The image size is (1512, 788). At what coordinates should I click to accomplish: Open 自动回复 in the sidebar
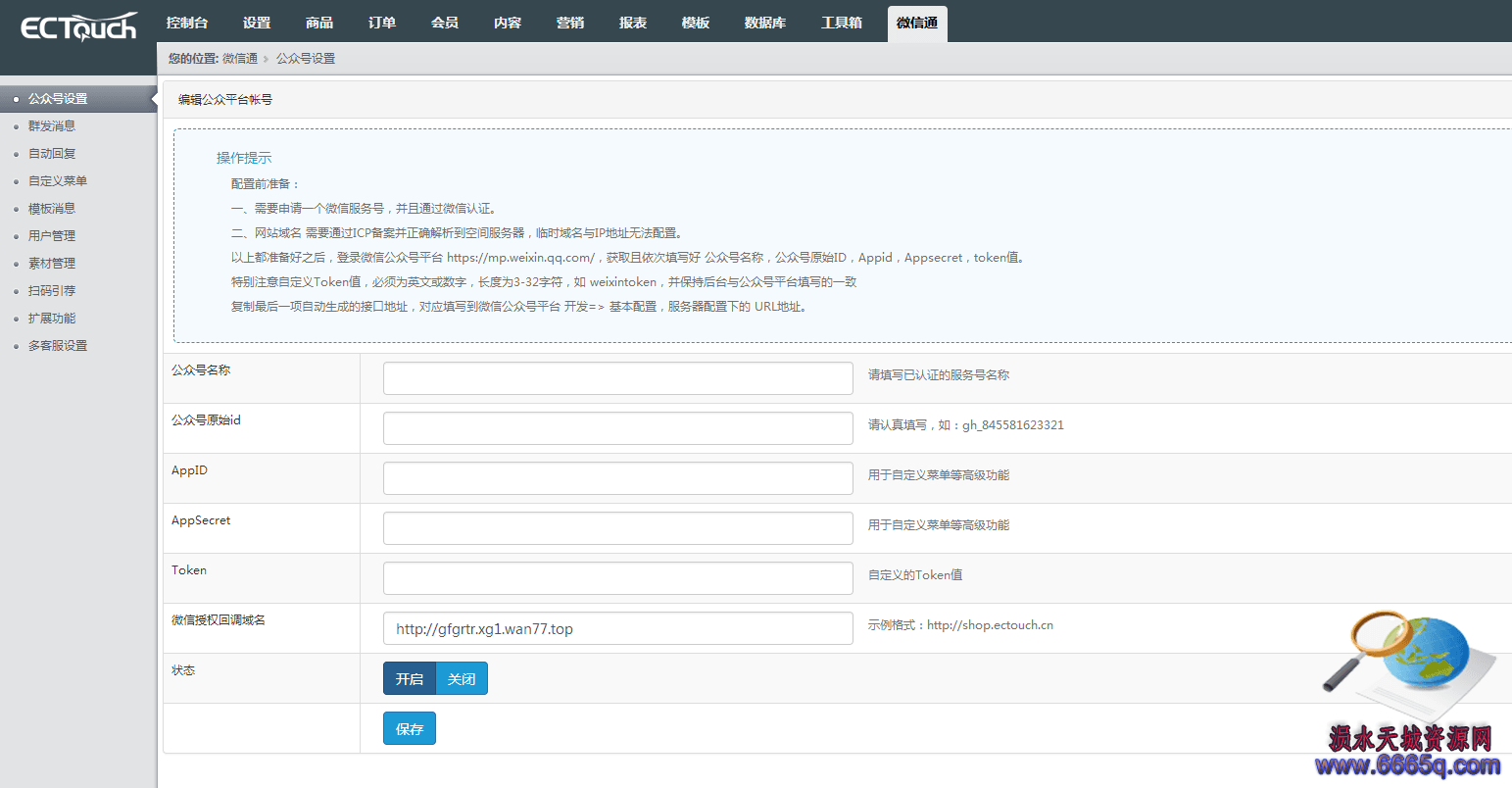coord(52,154)
